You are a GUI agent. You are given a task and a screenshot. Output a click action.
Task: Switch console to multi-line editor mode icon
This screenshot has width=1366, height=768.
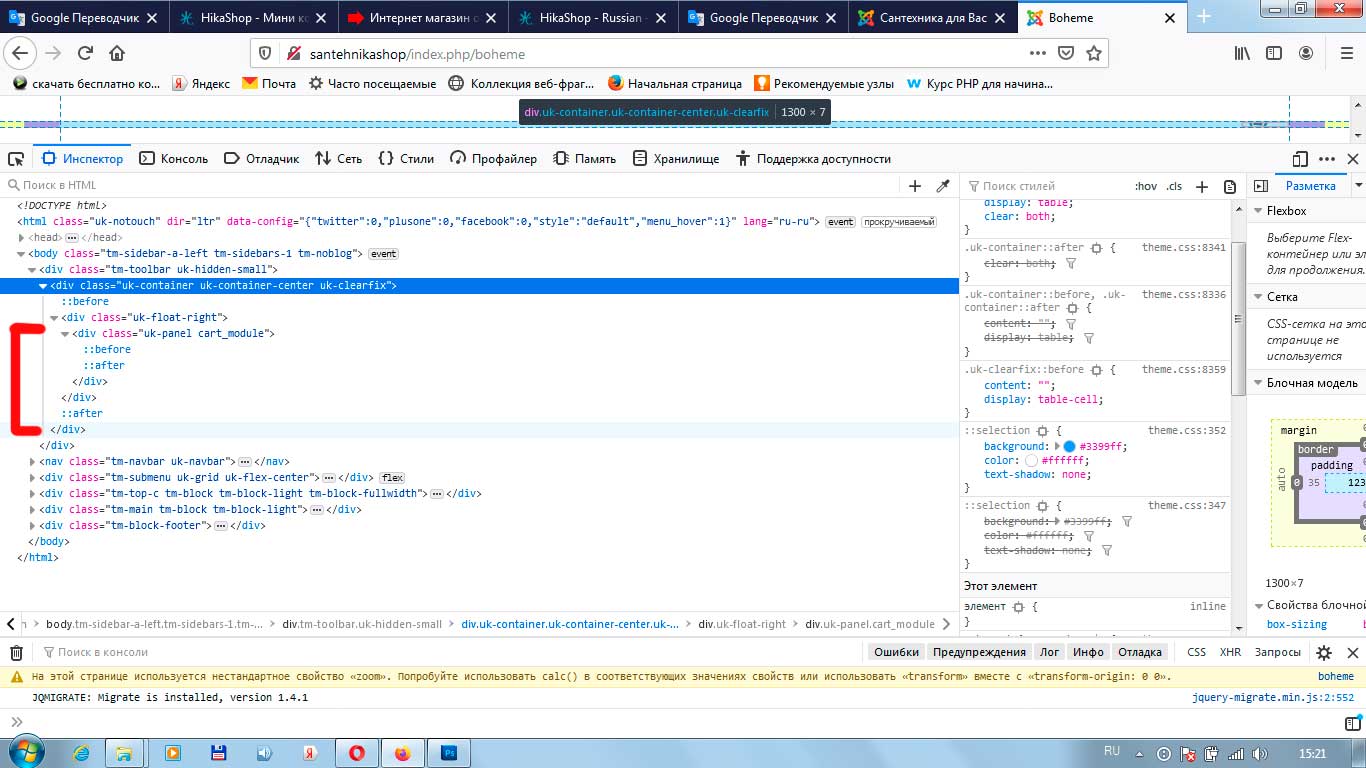coord(1354,721)
